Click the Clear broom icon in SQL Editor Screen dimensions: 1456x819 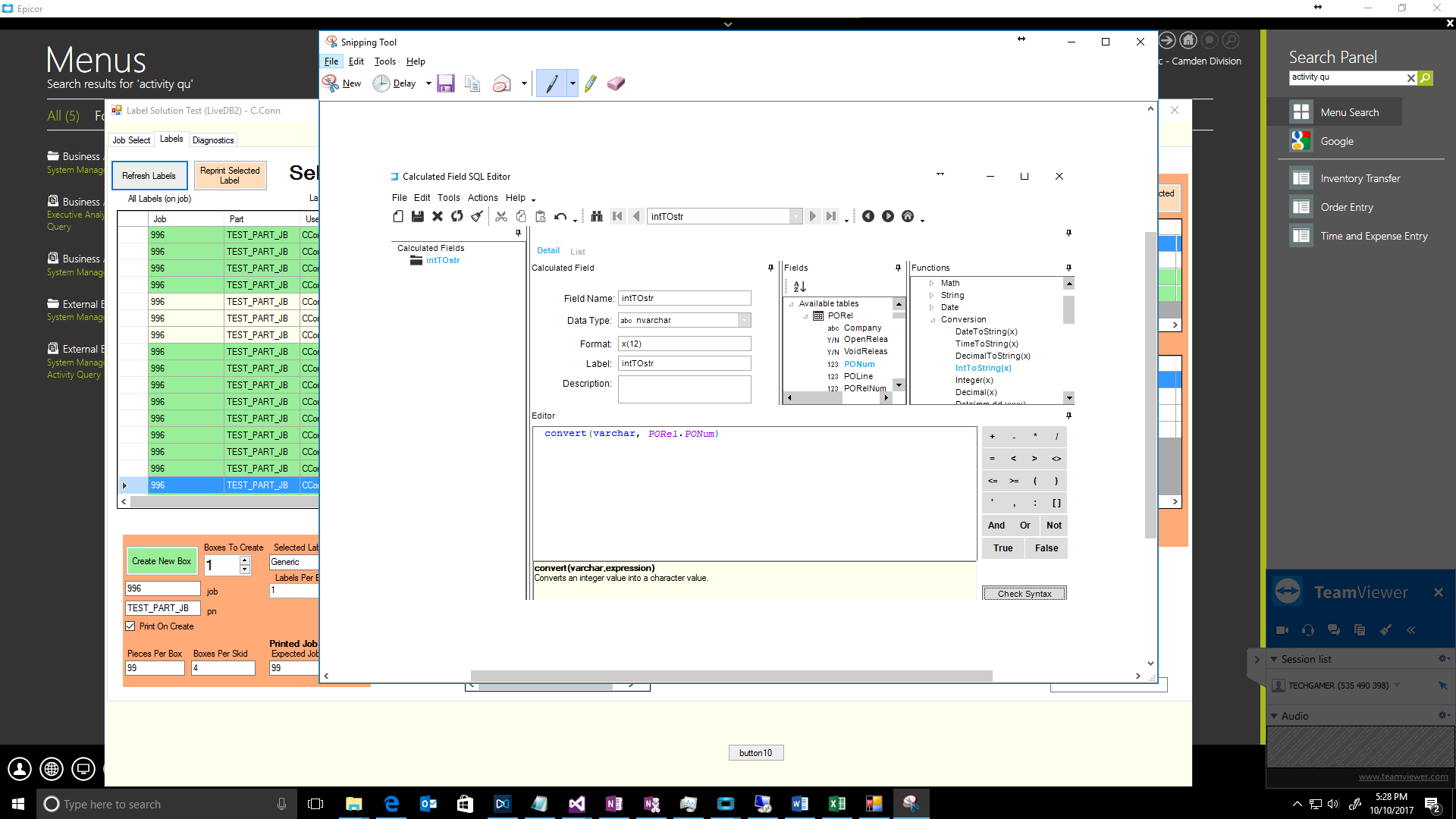coord(477,216)
